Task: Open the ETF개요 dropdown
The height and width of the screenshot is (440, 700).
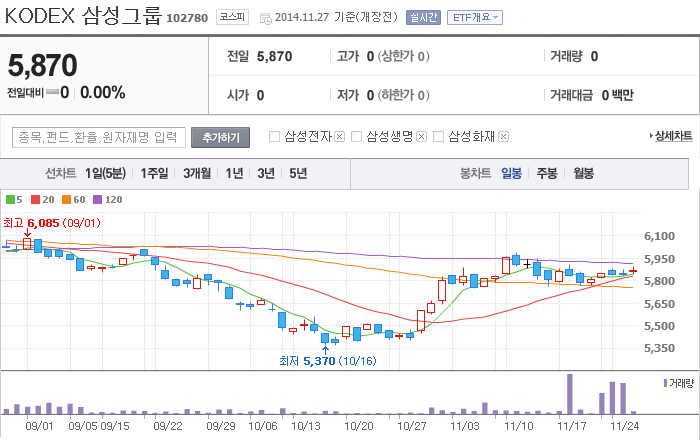Action: [x=475, y=17]
